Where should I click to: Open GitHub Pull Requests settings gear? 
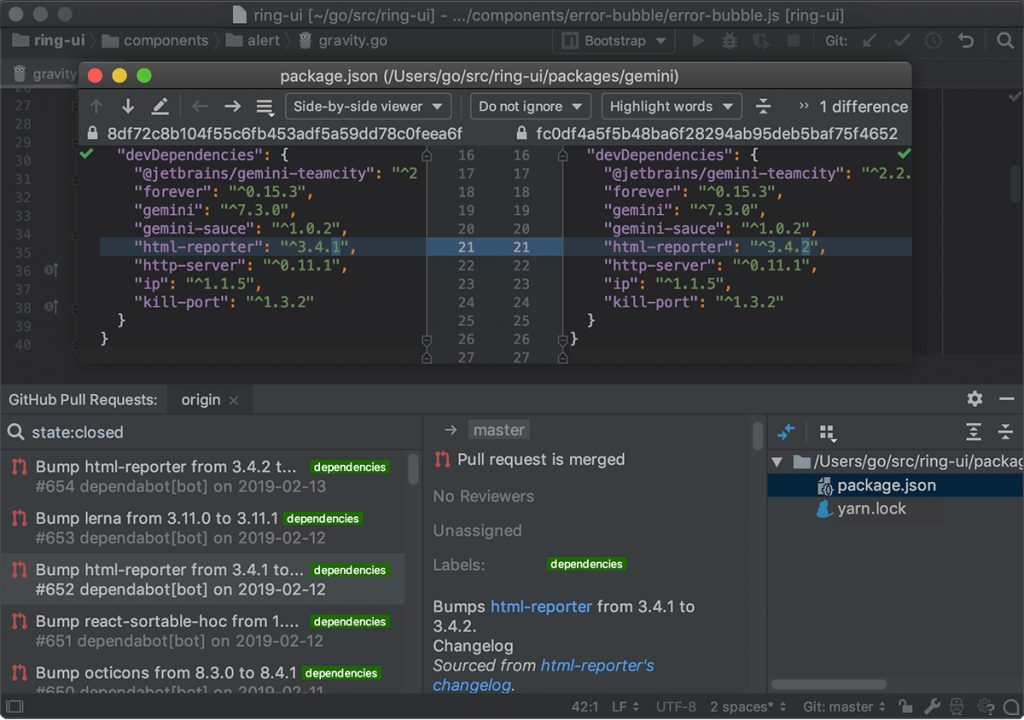(974, 399)
